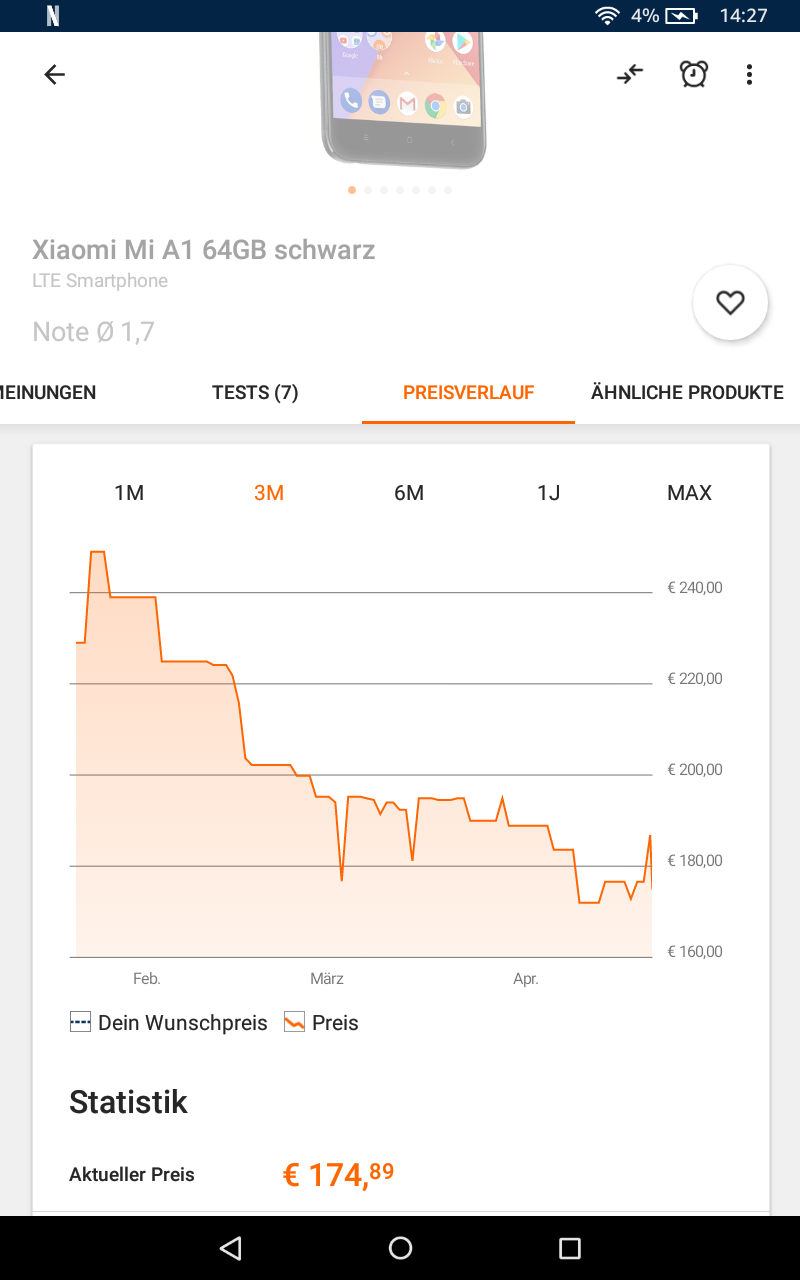The height and width of the screenshot is (1280, 800).
Task: Open the Ähnliche Produkte tab
Action: pyautogui.click(x=686, y=393)
